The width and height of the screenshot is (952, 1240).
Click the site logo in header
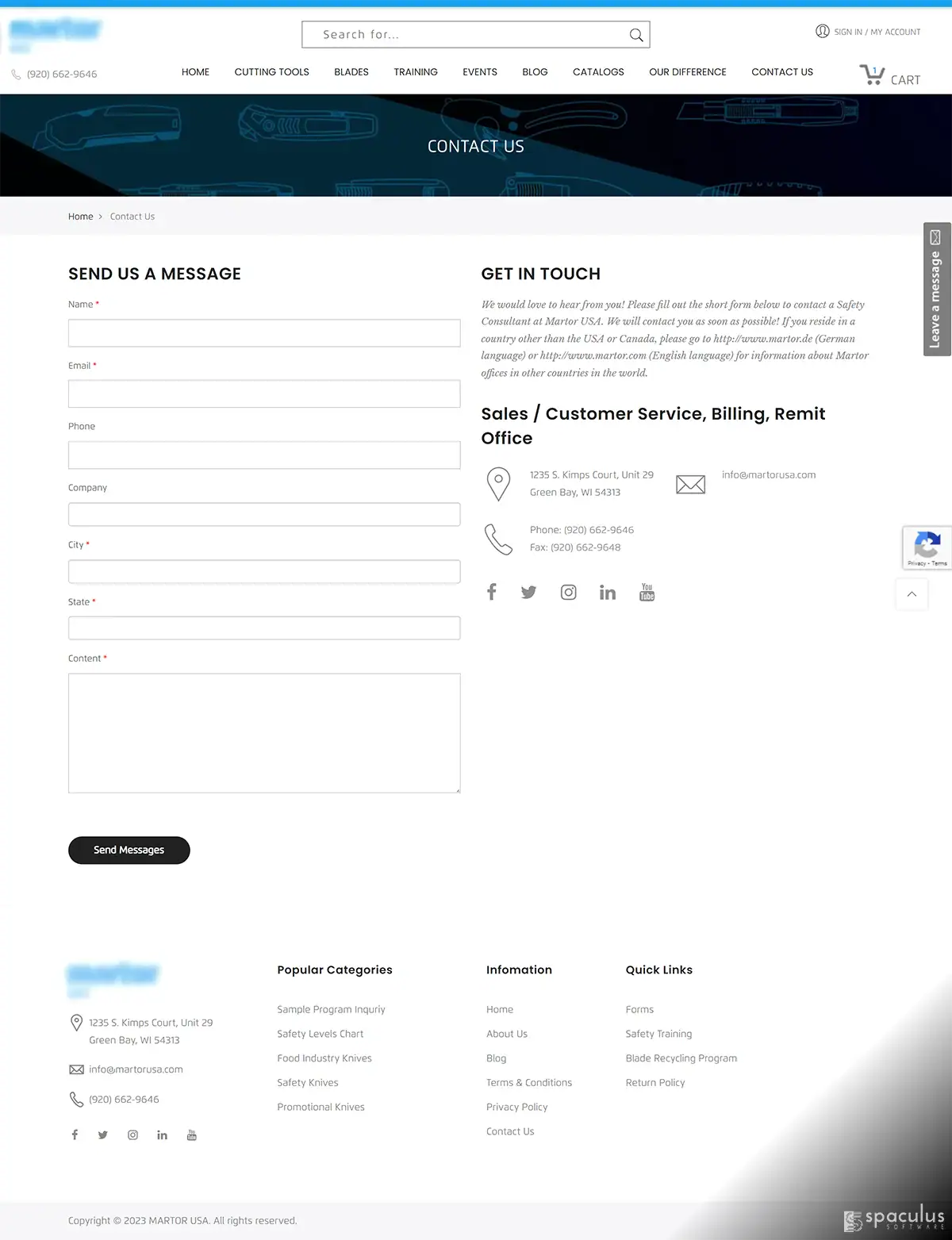pos(56,35)
